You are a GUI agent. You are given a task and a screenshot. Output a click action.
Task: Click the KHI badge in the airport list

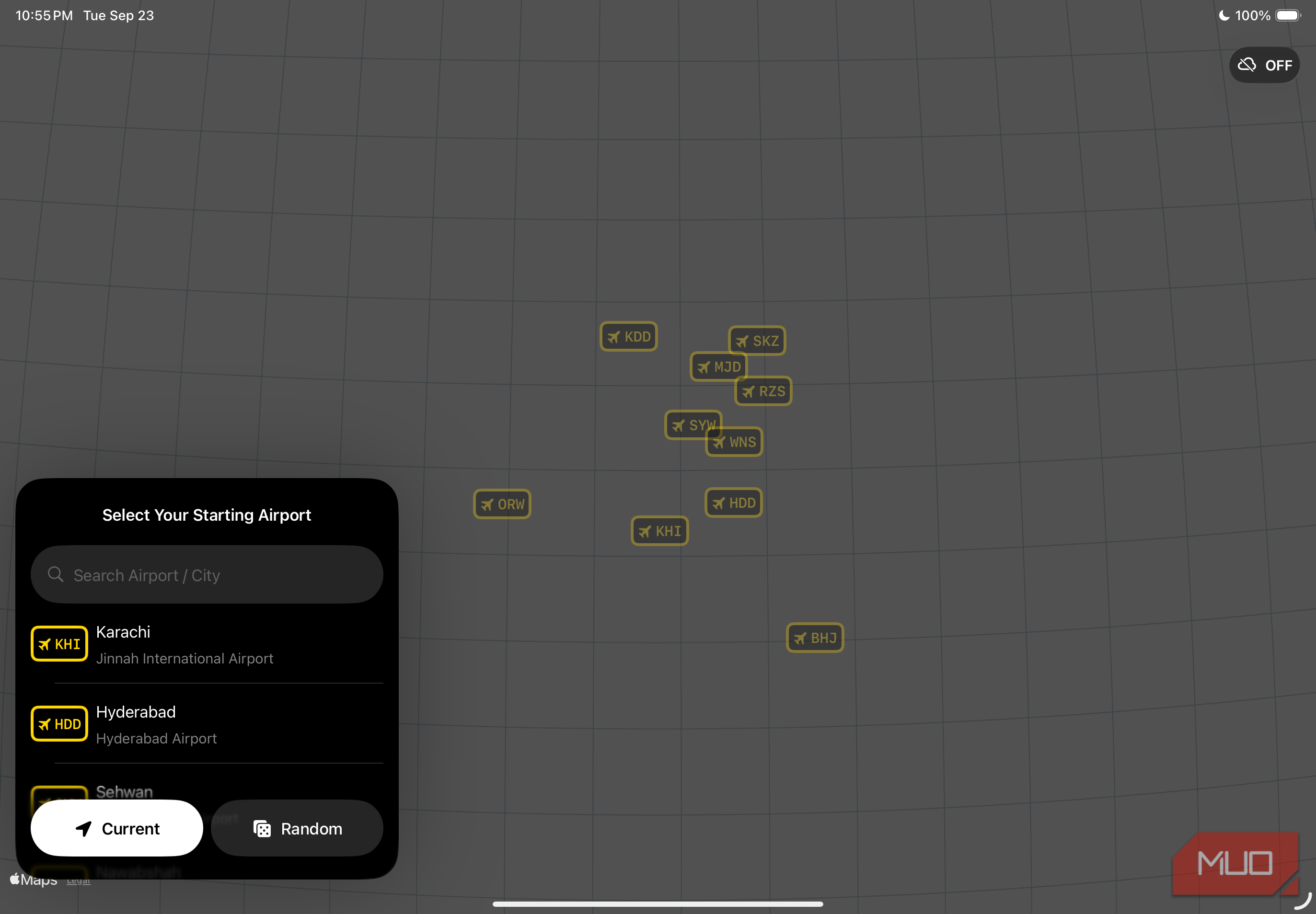pos(59,644)
